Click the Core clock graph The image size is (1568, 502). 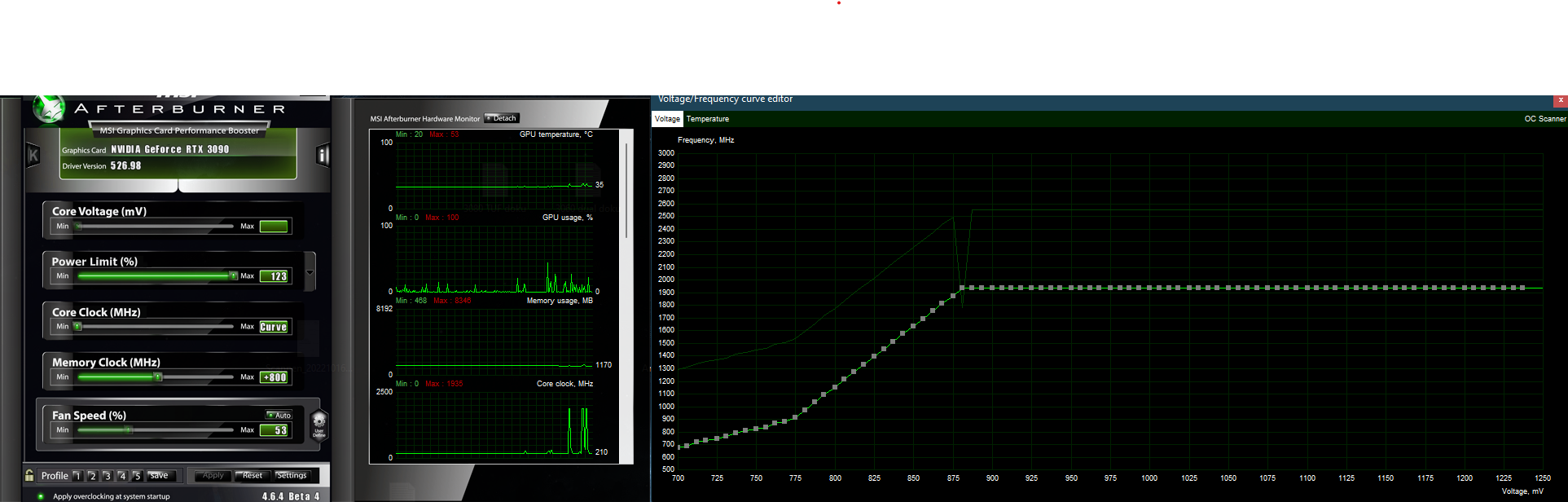click(494, 424)
